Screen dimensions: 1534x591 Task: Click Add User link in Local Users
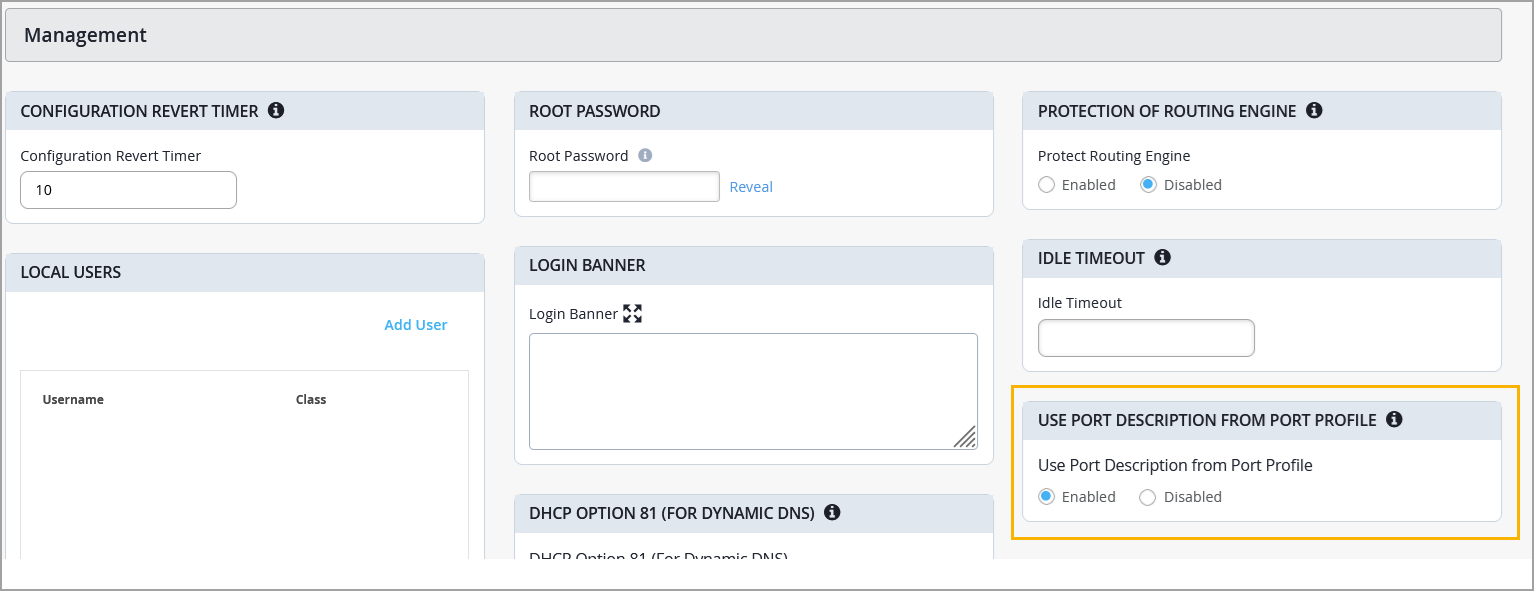[x=416, y=325]
